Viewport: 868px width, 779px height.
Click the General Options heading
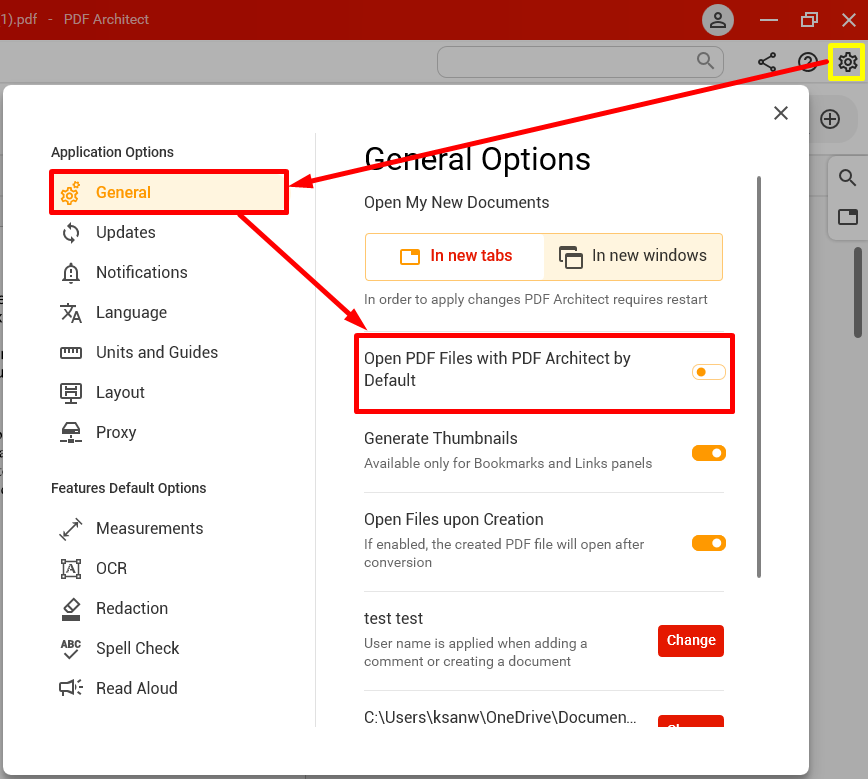click(477, 159)
